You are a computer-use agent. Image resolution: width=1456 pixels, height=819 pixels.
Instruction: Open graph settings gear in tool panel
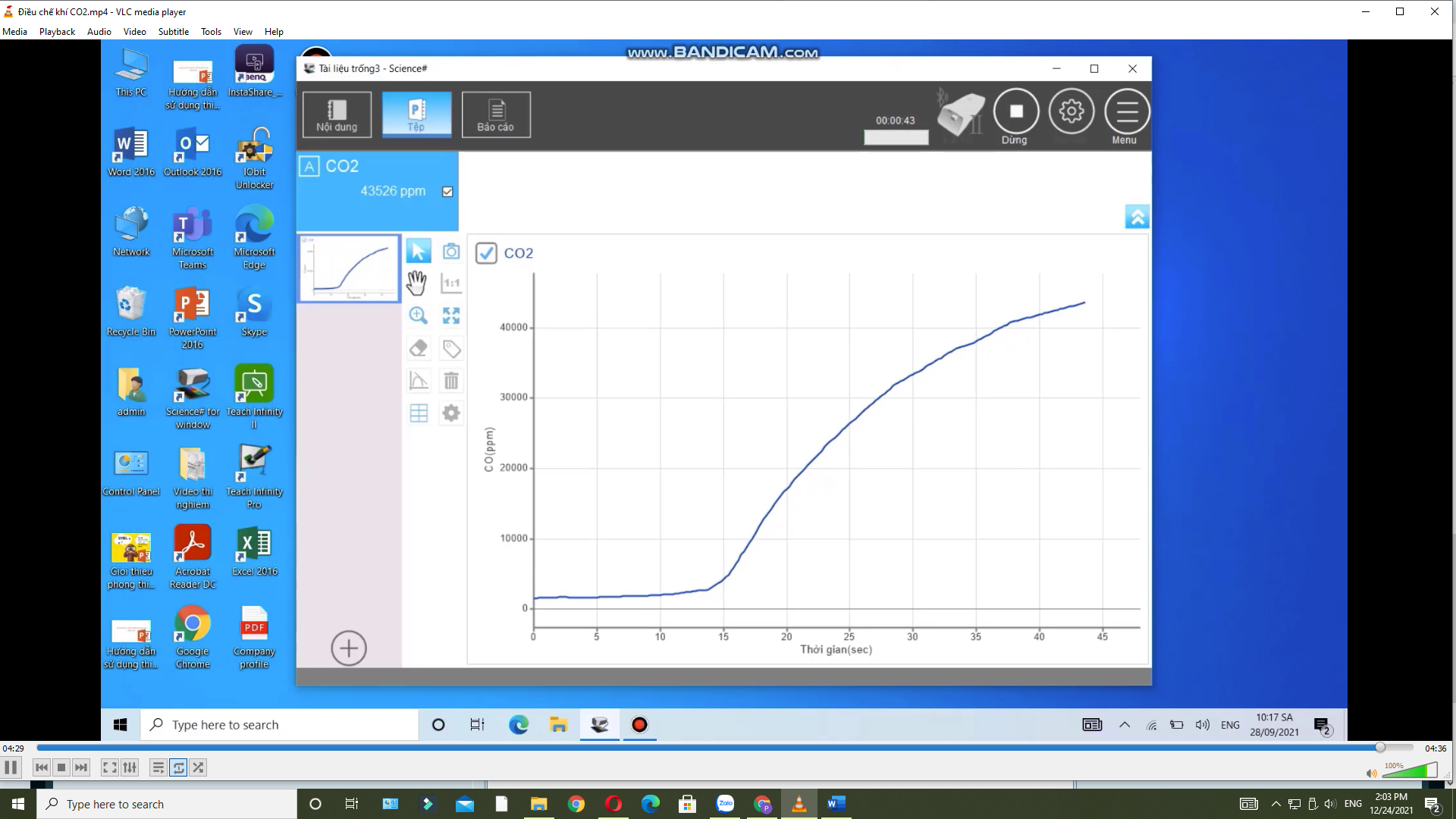tap(451, 413)
